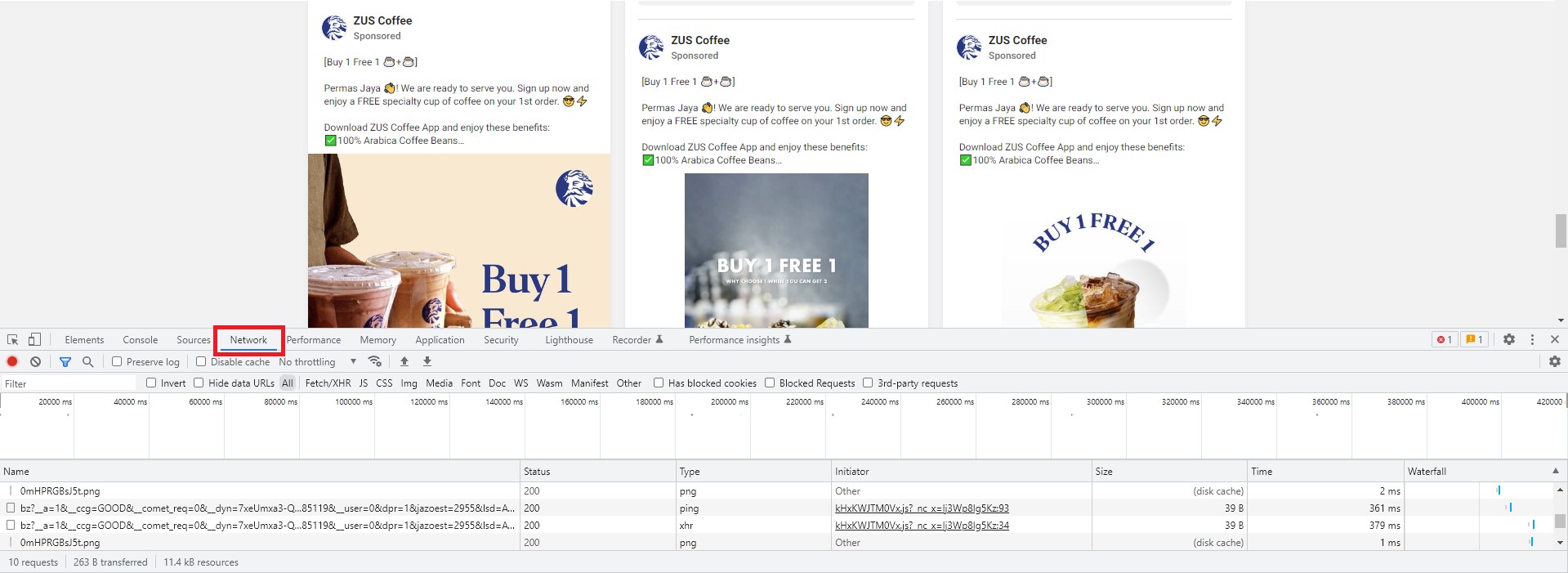Image resolution: width=1568 pixels, height=573 pixels.
Task: Open the network conditions Wi-Fi icon
Action: pos(375,361)
